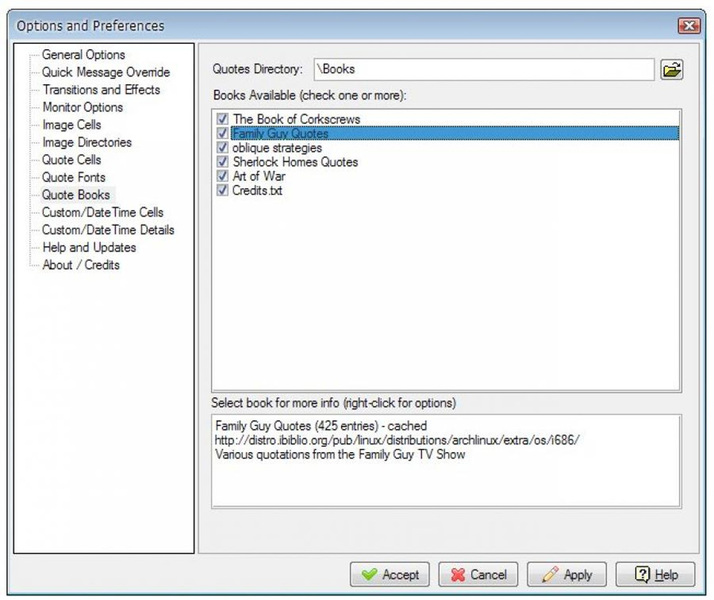This screenshot has width=714, height=600.
Task: Open Image Directories settings
Action: 87,142
